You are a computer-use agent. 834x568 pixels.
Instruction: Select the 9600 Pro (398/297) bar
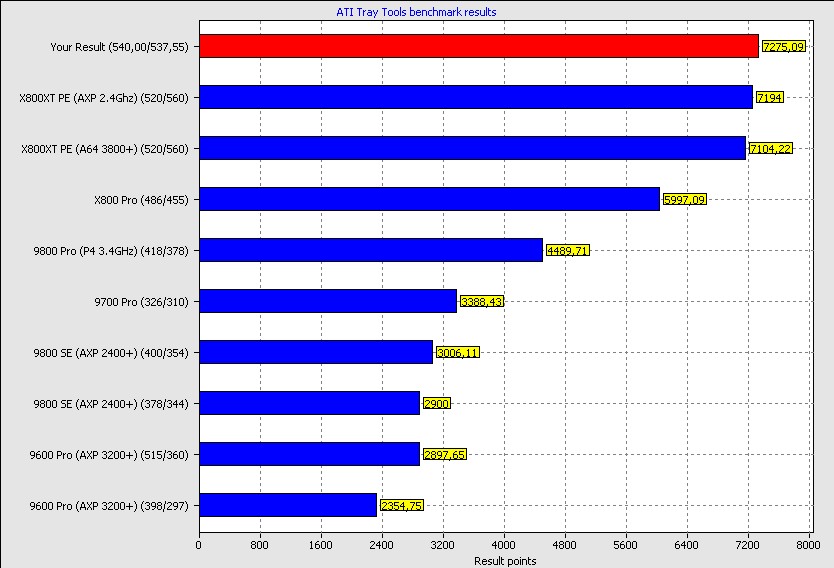288,506
